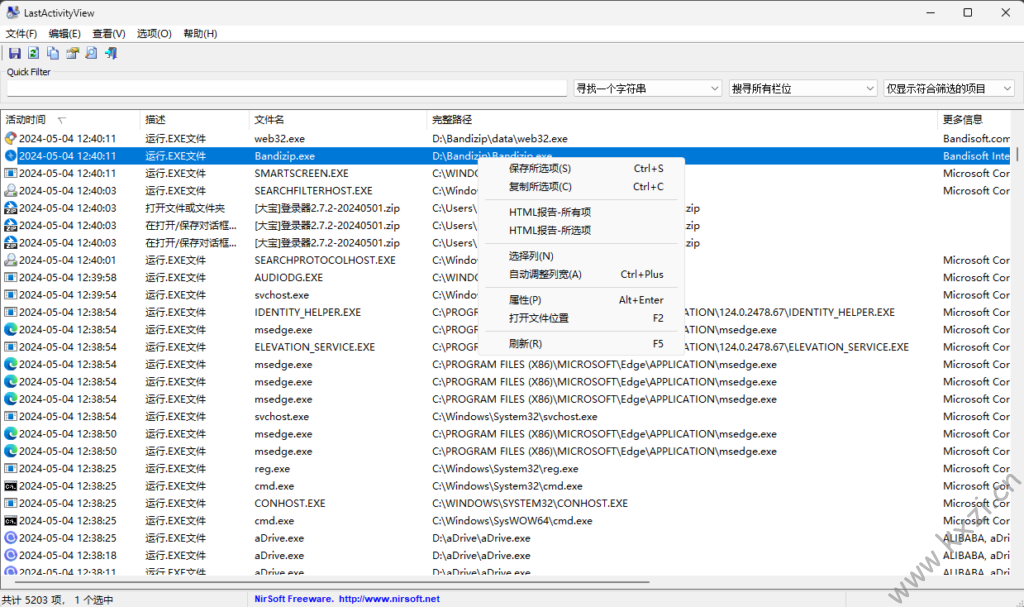Click the icon of the SMARTSCREEN.EXE row
Screen dimensions: 1024x607
tap(10, 173)
